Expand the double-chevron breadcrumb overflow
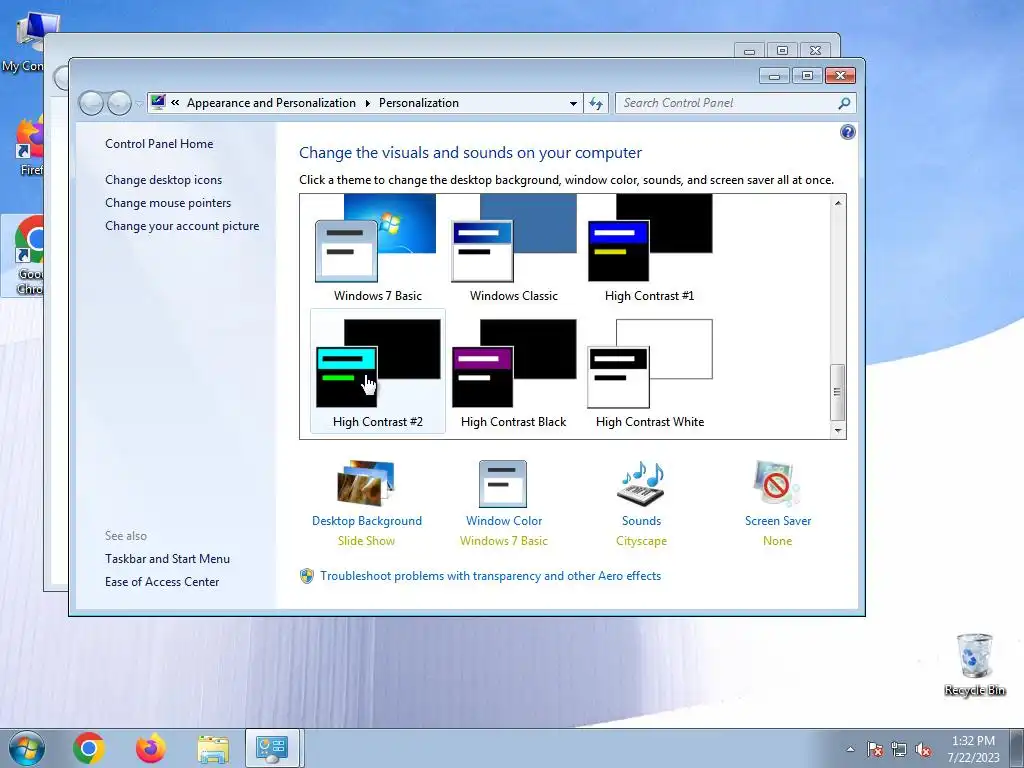 tap(175, 103)
